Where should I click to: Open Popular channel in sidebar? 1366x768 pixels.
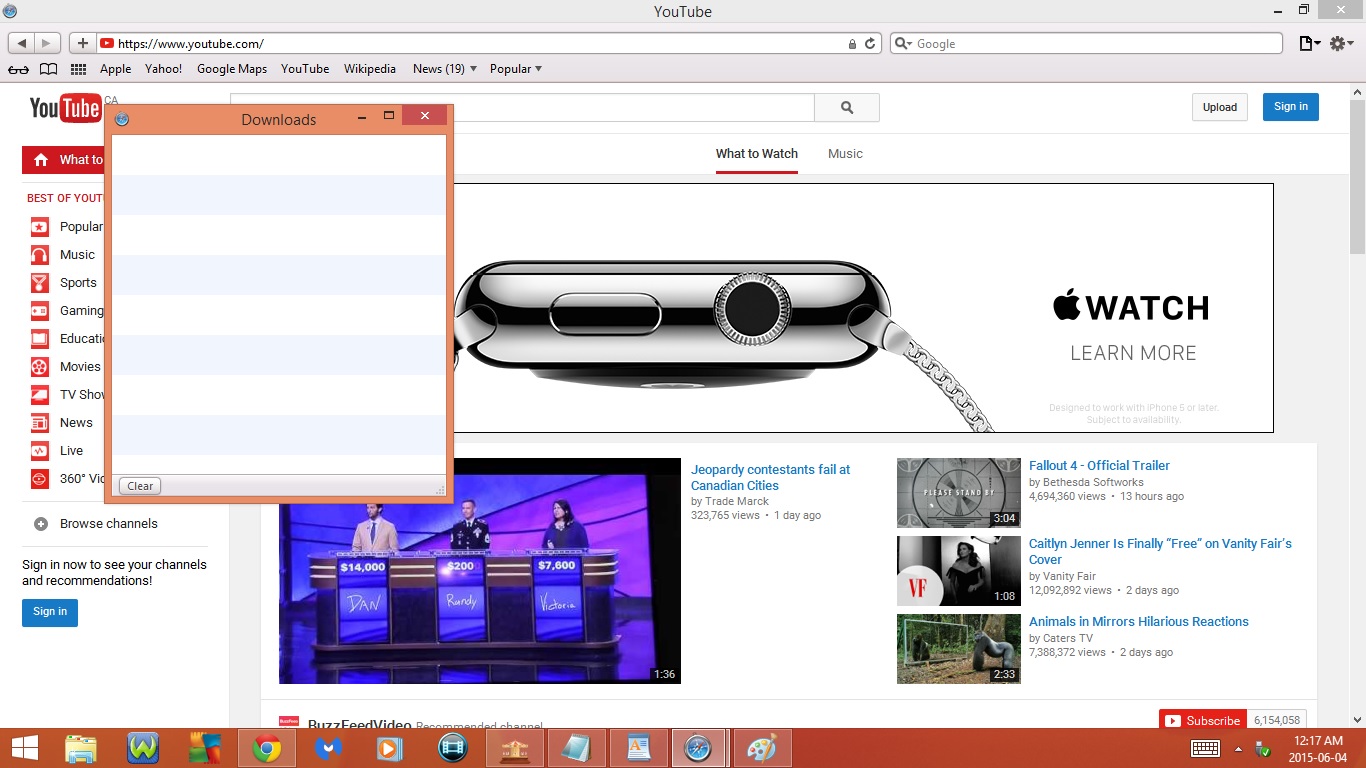(67, 227)
